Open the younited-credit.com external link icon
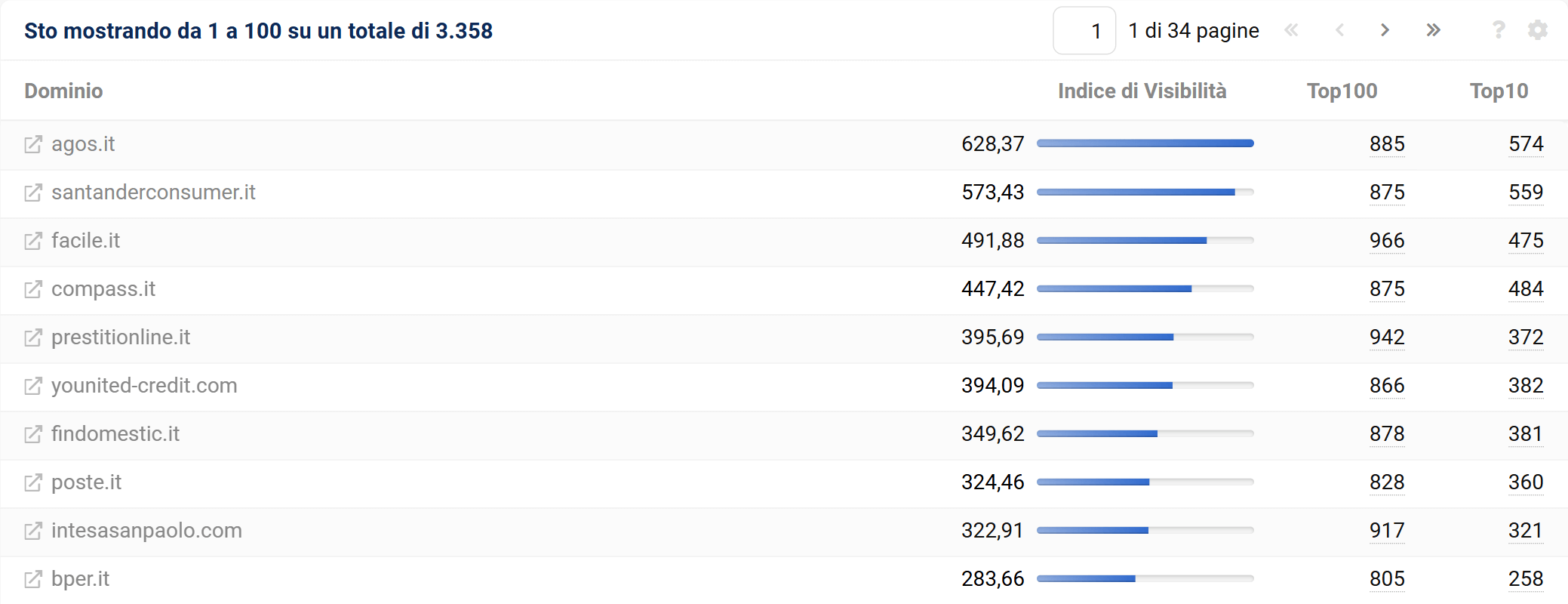 tap(32, 386)
